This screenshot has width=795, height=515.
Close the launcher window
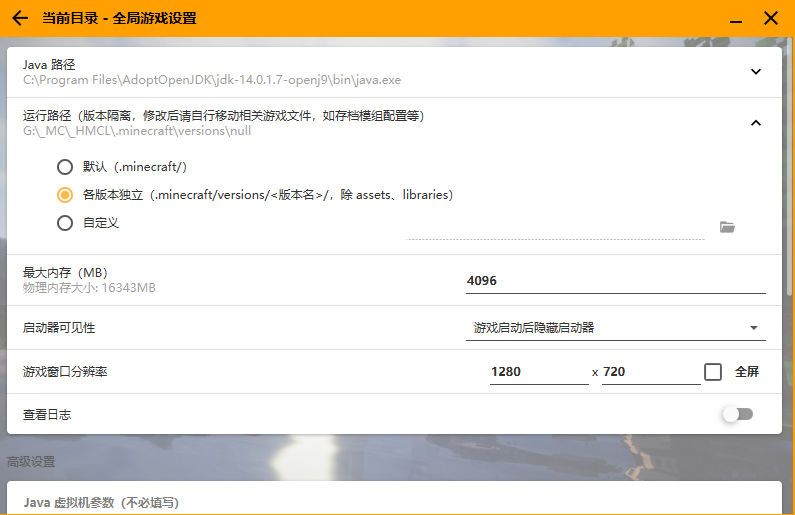771,18
